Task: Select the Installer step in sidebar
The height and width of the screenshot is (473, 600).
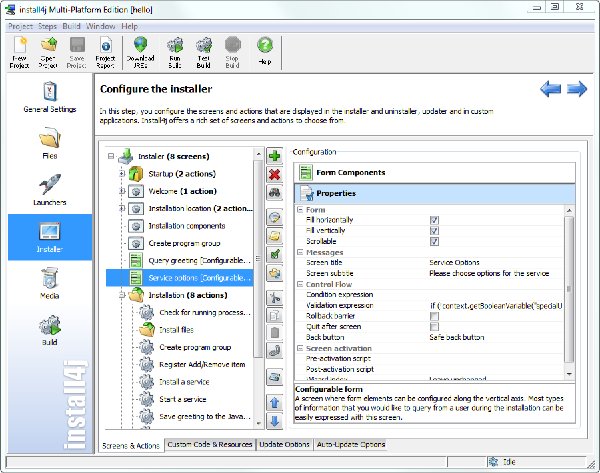Action: click(50, 237)
